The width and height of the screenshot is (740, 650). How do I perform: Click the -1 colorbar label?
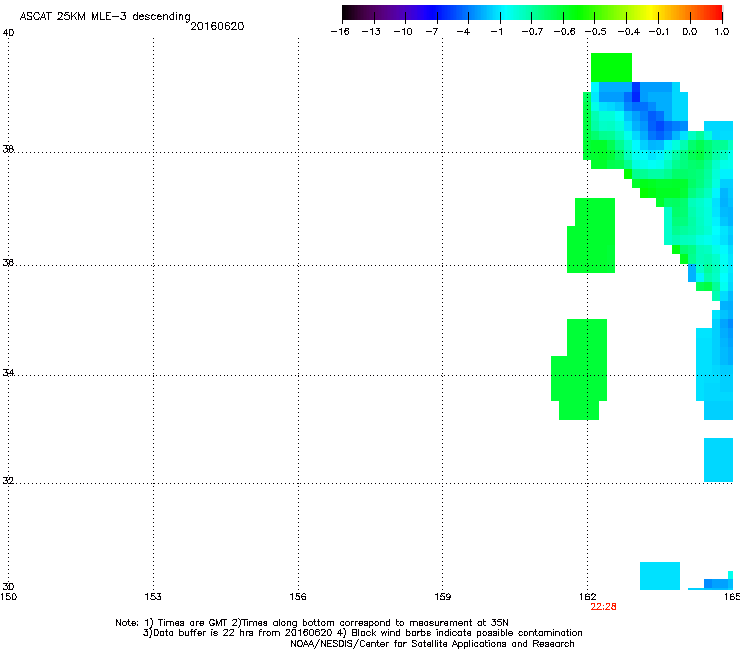point(497,32)
